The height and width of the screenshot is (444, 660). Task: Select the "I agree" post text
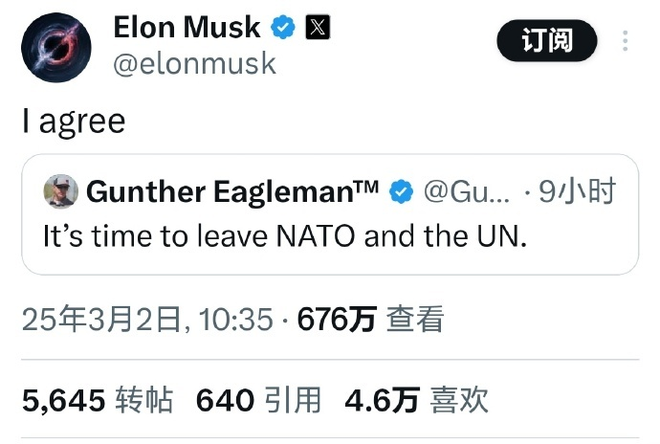pyautogui.click(x=74, y=122)
